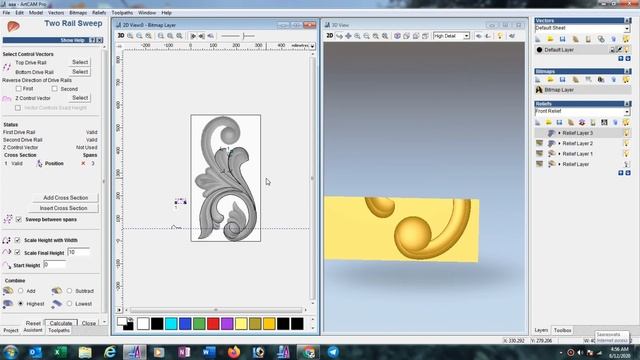
Task: Open the Vectors menu
Action: click(56, 13)
